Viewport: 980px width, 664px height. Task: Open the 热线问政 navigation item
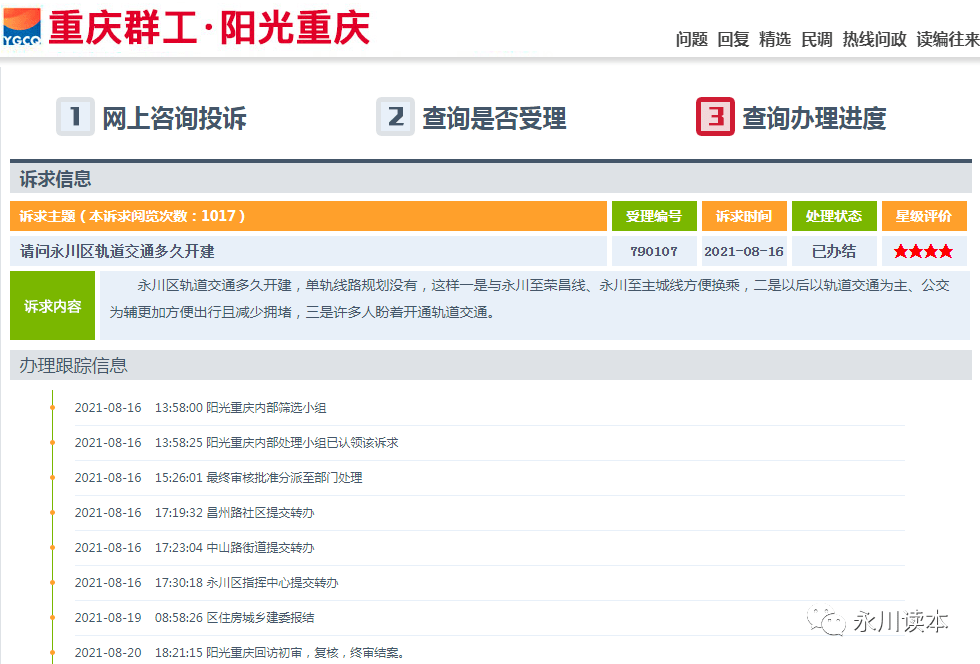pyautogui.click(x=874, y=39)
